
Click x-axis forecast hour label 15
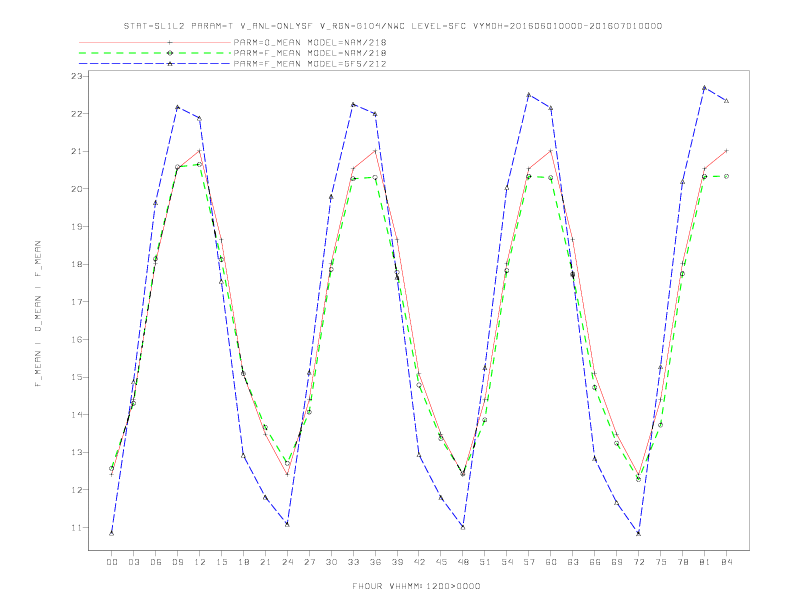click(221, 562)
